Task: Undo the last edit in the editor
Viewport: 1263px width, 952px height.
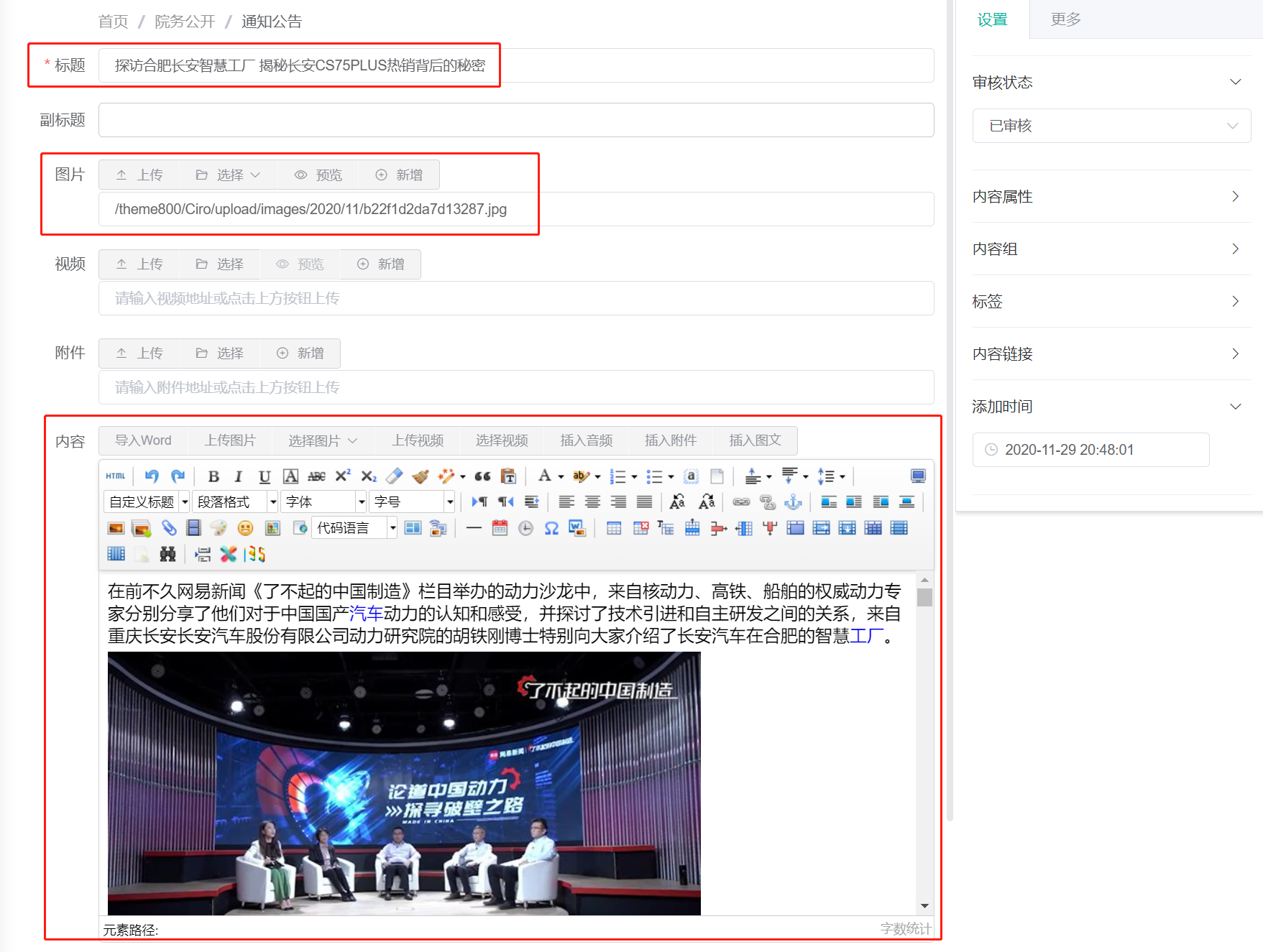Action: pos(151,476)
